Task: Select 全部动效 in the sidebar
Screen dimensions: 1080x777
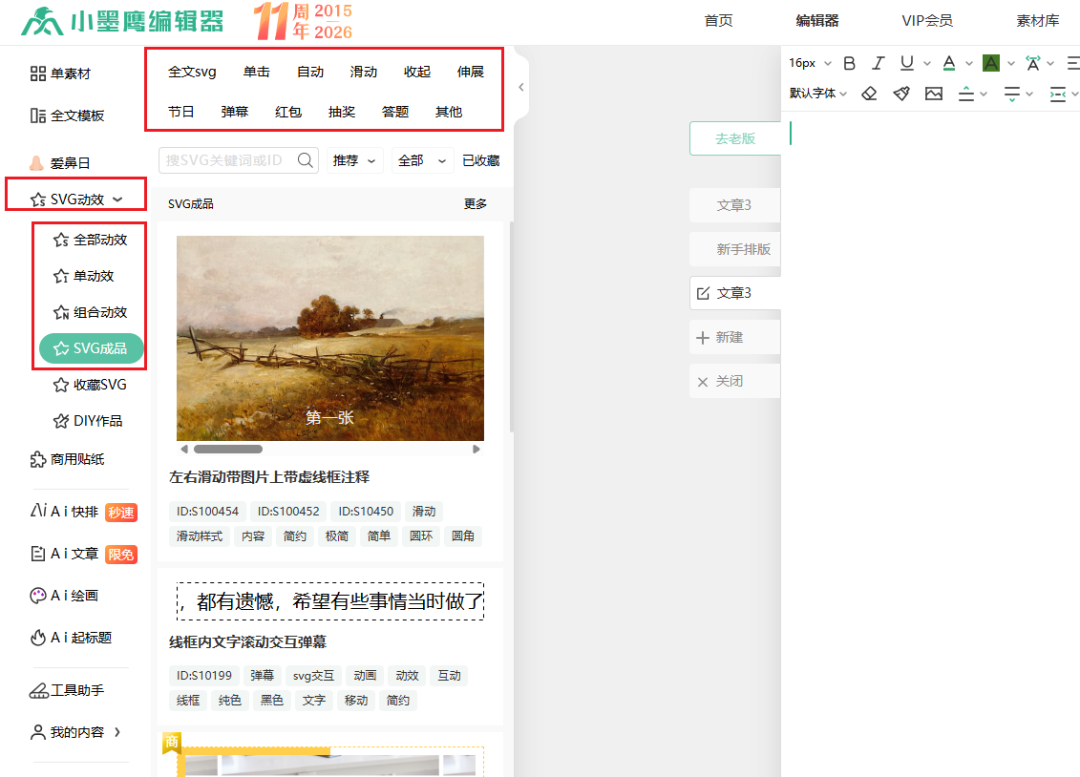Action: tap(90, 240)
